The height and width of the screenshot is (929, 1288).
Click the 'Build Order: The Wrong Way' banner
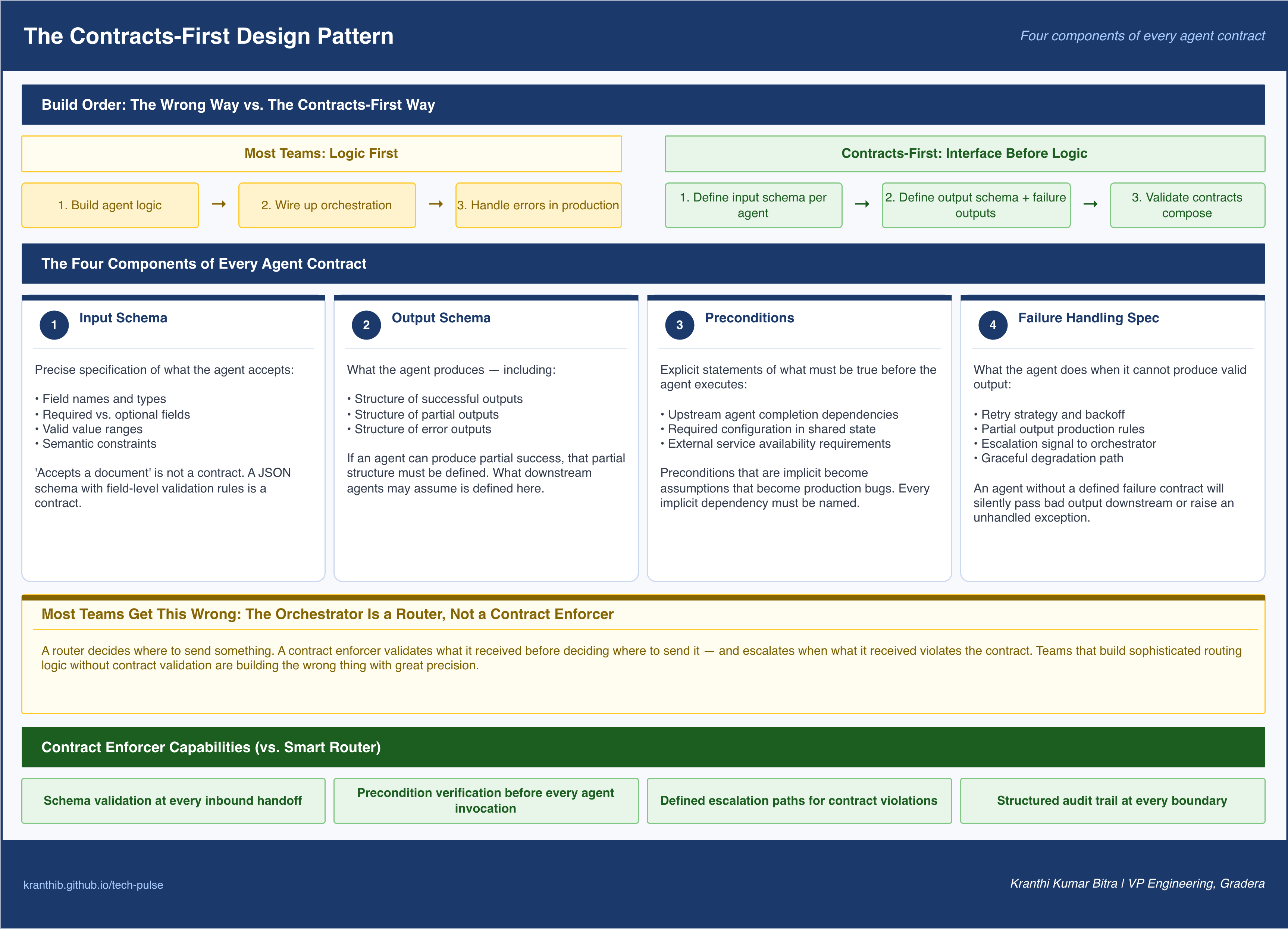coord(643,104)
